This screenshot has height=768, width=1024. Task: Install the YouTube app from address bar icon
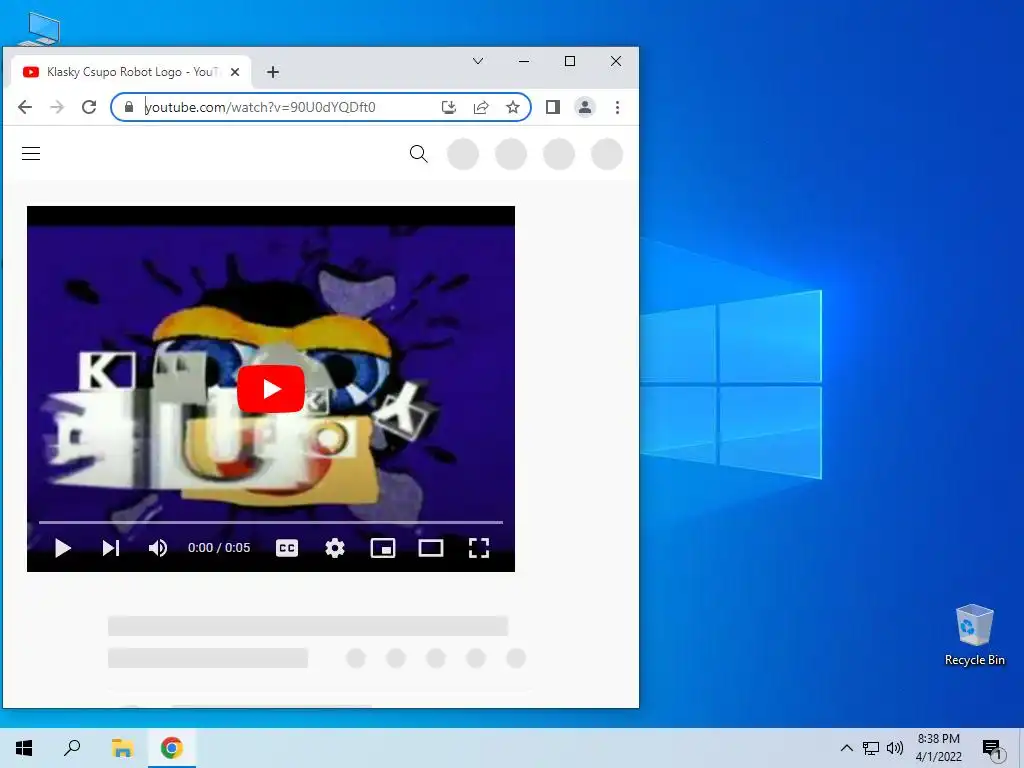449,107
